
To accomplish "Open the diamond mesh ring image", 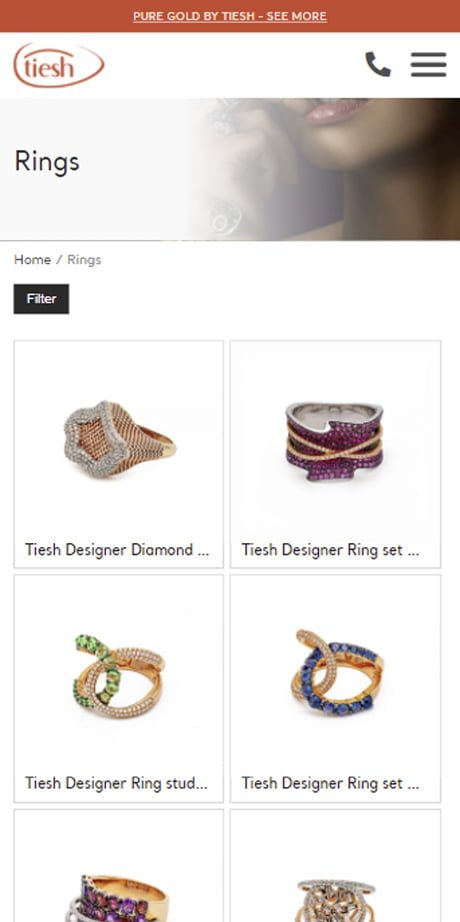I will (119, 439).
